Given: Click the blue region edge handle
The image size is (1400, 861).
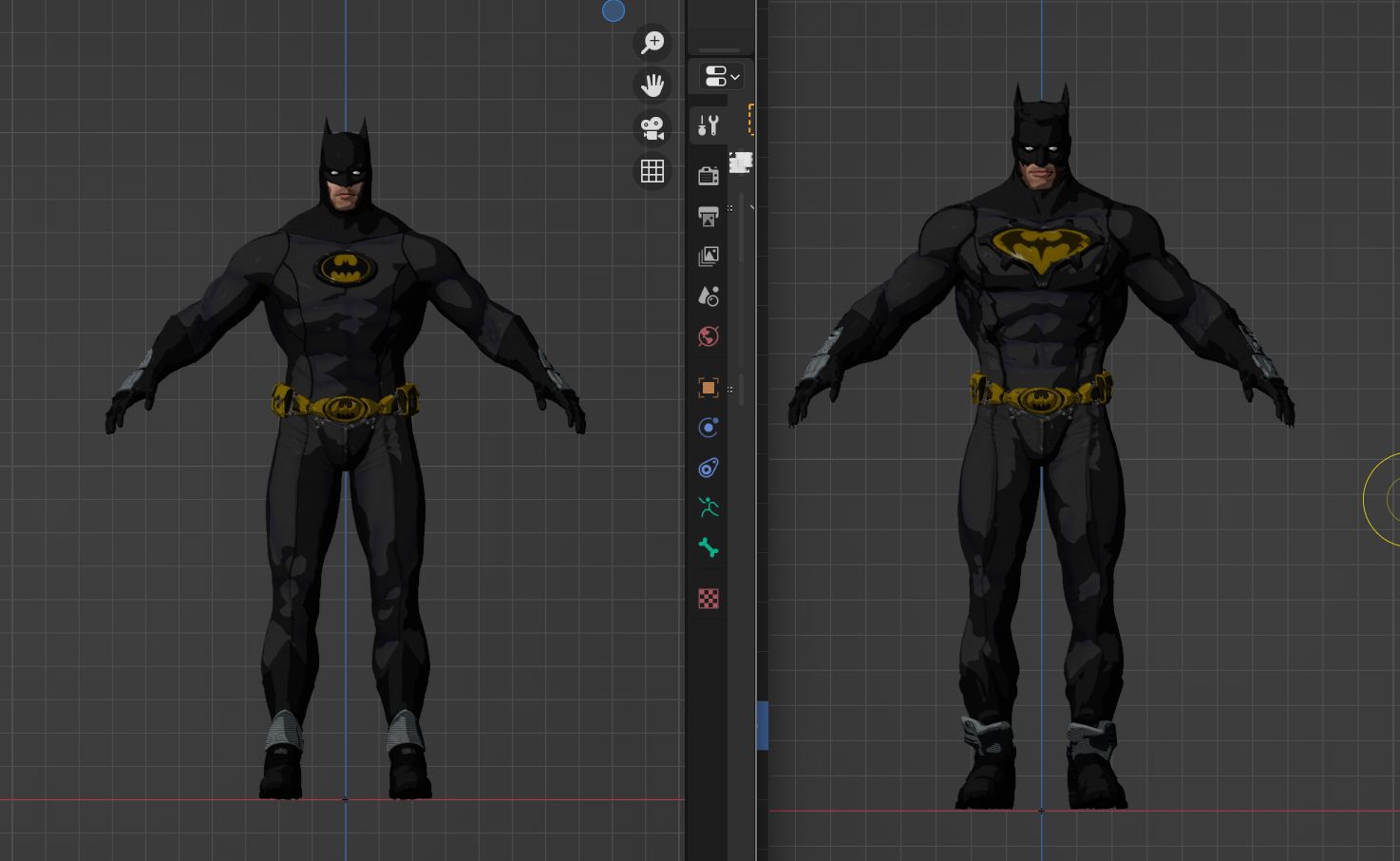Looking at the screenshot, I should click(762, 725).
